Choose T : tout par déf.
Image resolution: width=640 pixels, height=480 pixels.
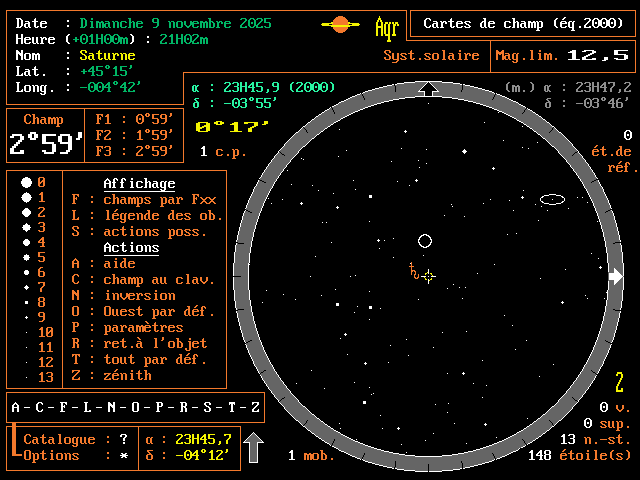tap(139, 360)
